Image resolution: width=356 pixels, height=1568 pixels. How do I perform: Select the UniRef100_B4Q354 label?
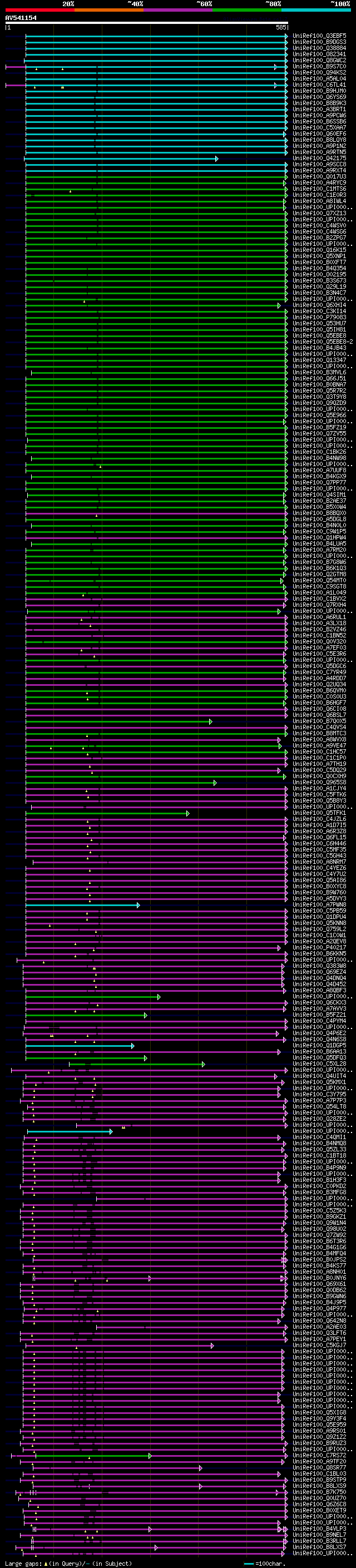pyautogui.click(x=319, y=269)
